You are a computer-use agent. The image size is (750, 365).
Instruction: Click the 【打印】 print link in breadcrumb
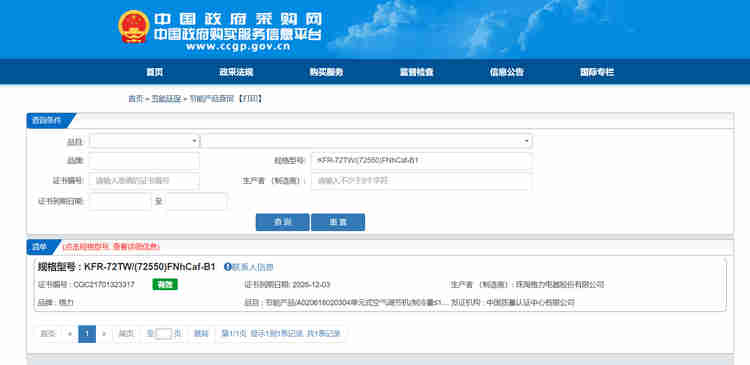click(250, 99)
